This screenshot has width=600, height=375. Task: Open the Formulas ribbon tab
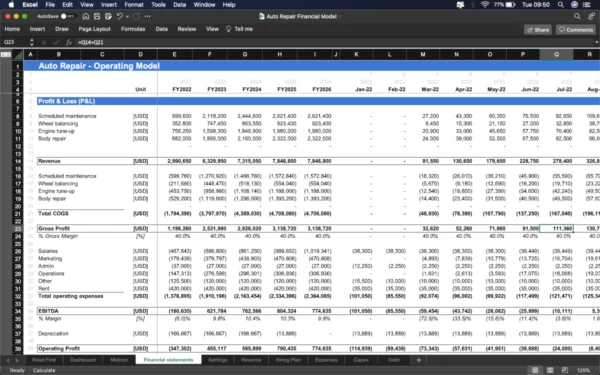point(133,29)
